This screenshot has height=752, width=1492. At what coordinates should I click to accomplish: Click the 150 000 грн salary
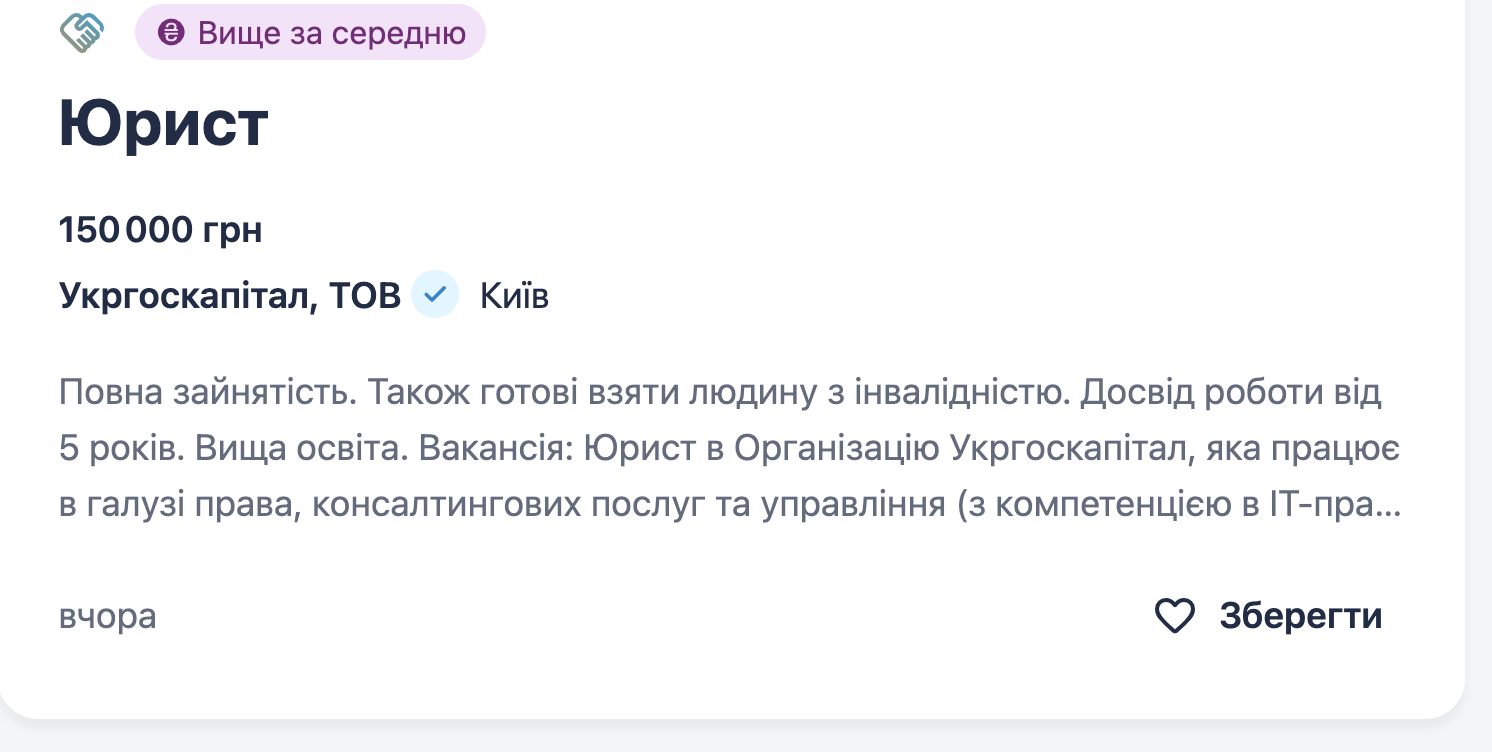[160, 230]
